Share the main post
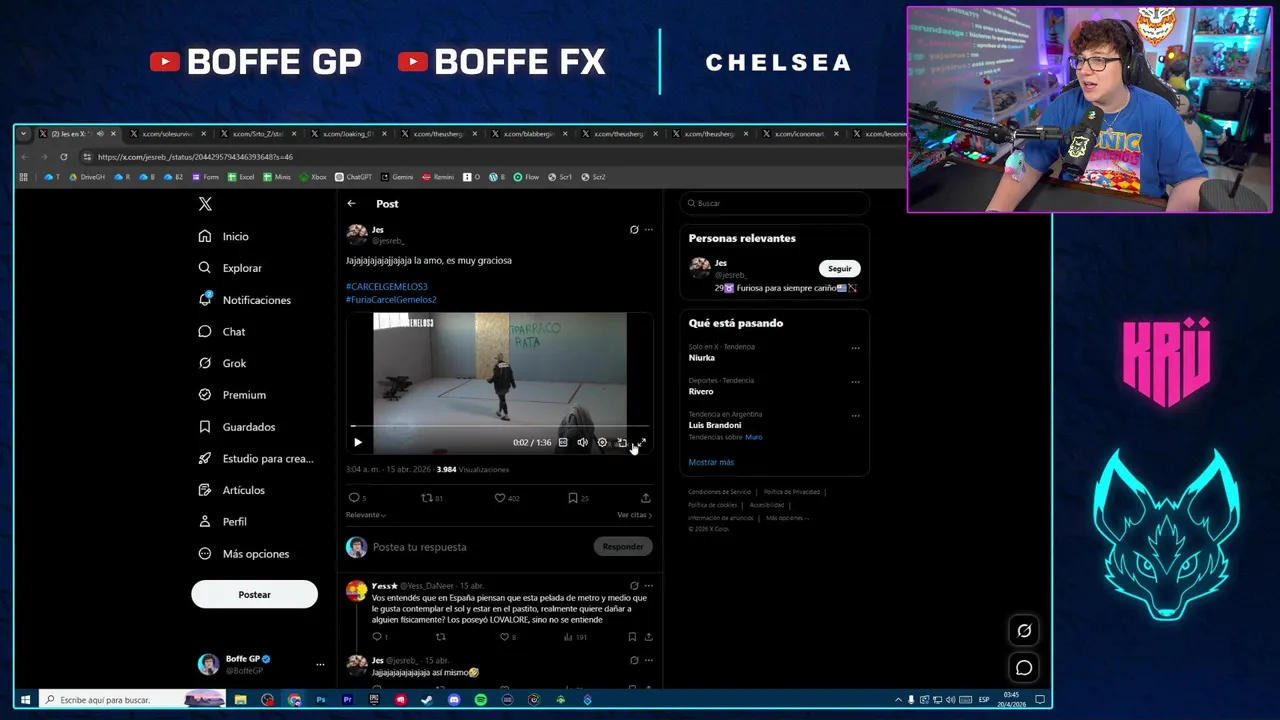The height and width of the screenshot is (720, 1280). (645, 498)
